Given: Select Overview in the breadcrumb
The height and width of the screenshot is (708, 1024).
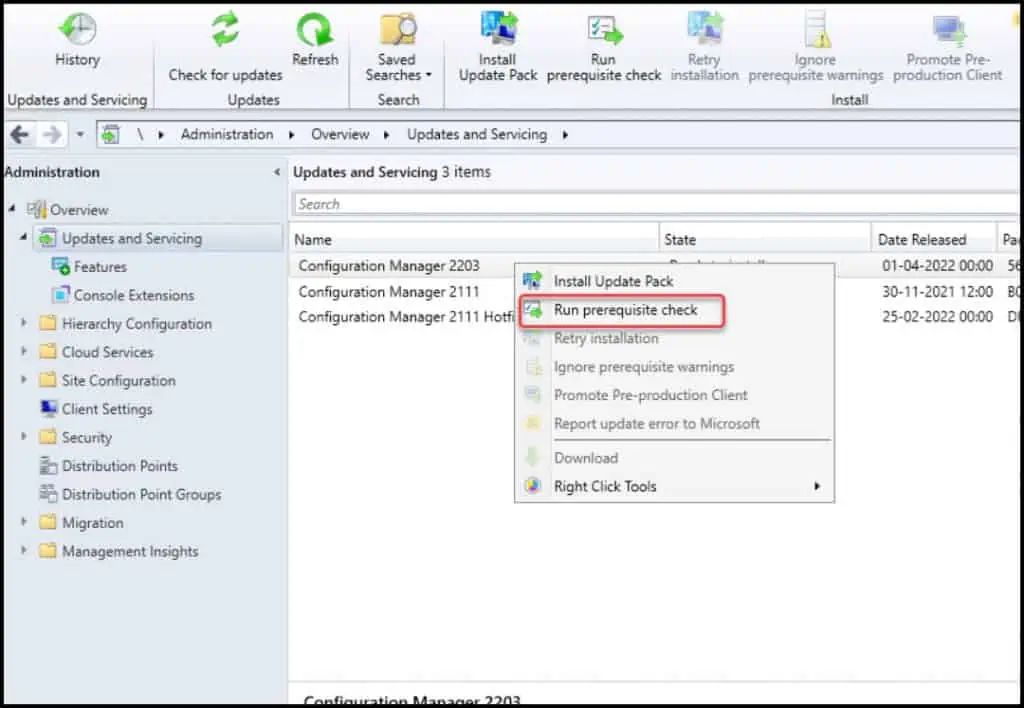Looking at the screenshot, I should pos(340,135).
